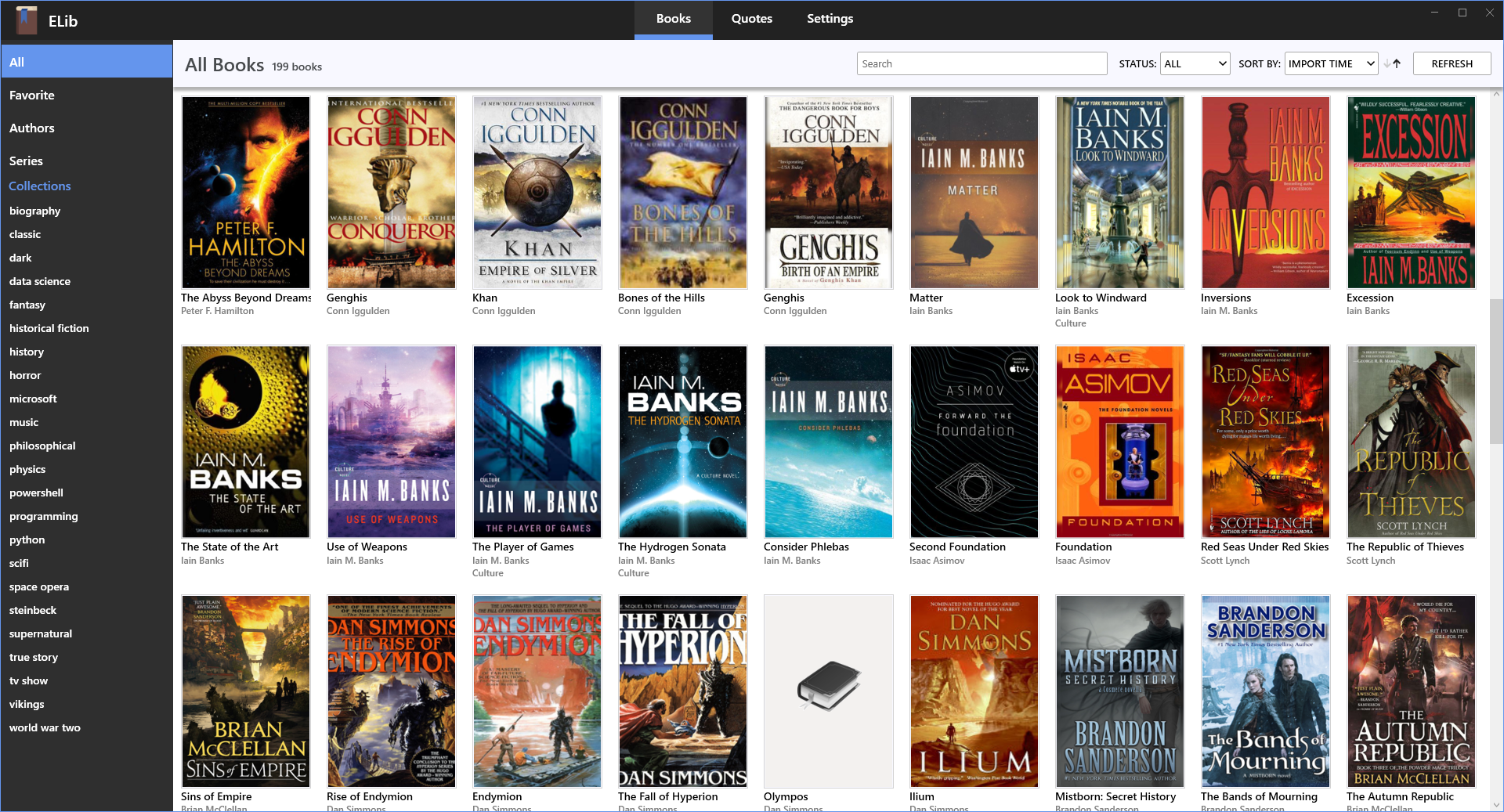Open Asimov's Foundation cover

[x=1120, y=442]
